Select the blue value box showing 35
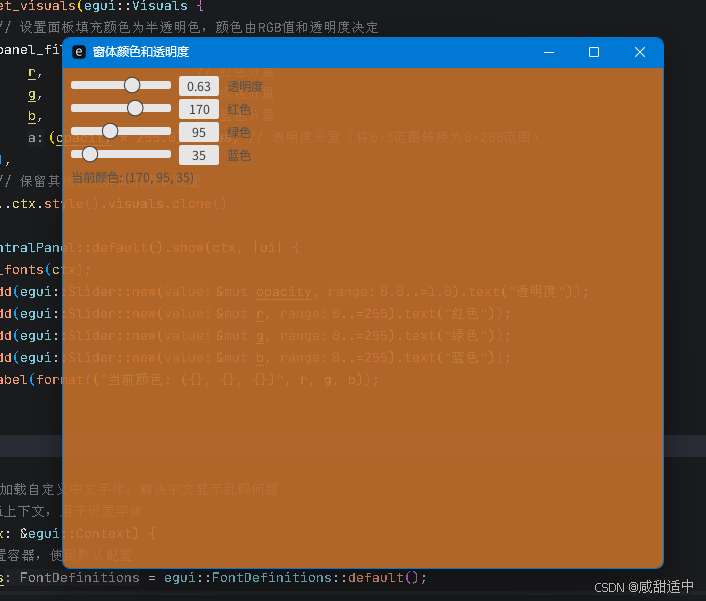Screen dimensions: 706x601 coord(199,155)
